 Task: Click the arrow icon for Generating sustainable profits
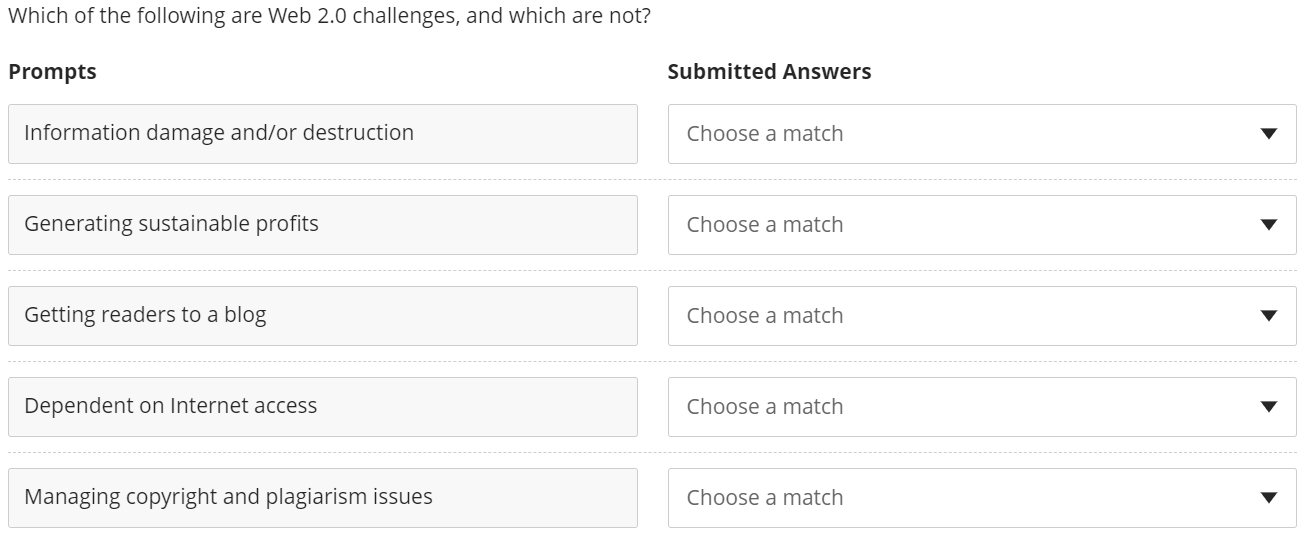[x=1269, y=225]
